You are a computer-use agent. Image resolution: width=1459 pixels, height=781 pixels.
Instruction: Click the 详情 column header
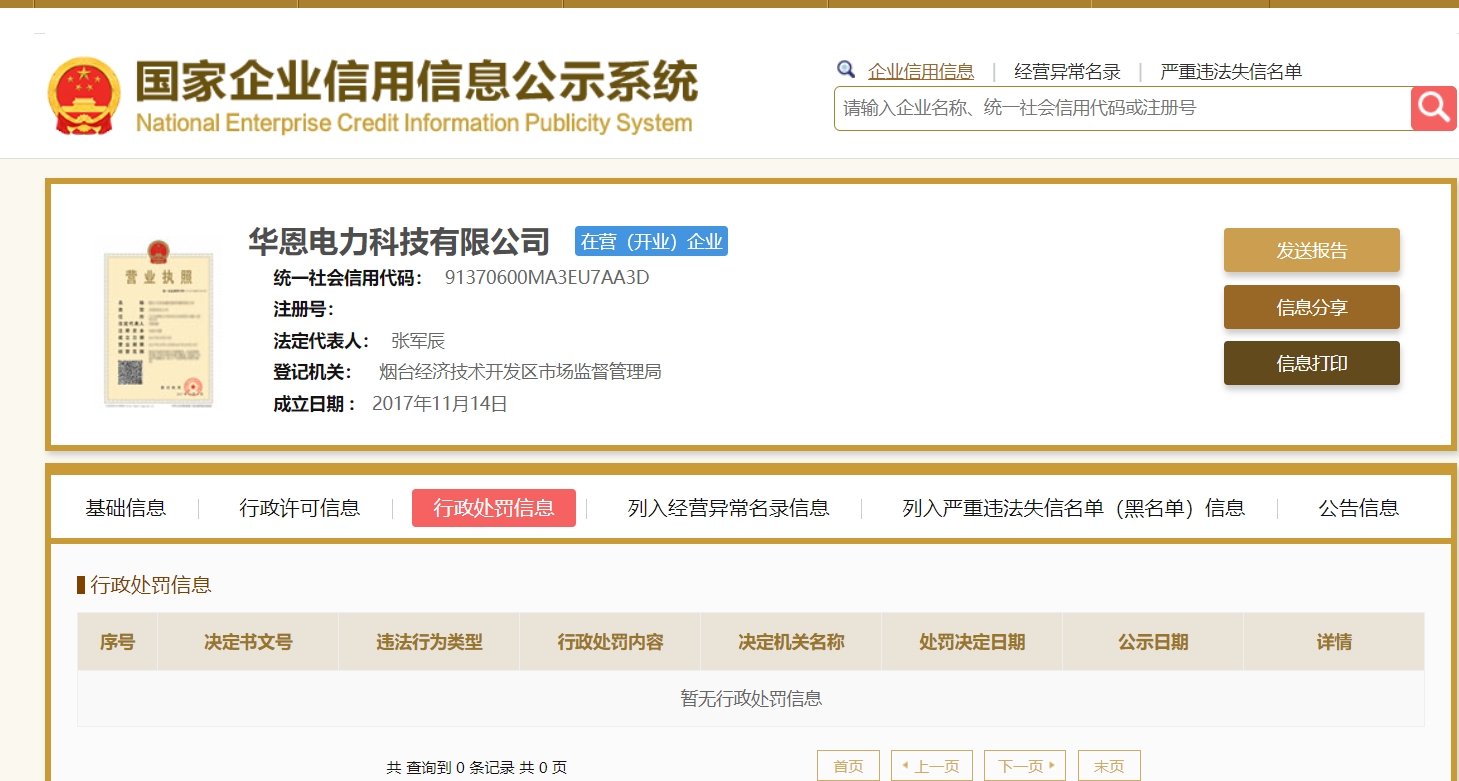click(x=1334, y=642)
